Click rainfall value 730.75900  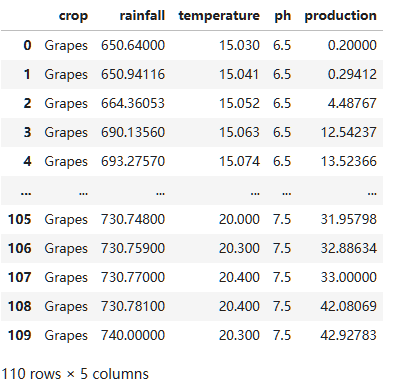pyautogui.click(x=133, y=248)
